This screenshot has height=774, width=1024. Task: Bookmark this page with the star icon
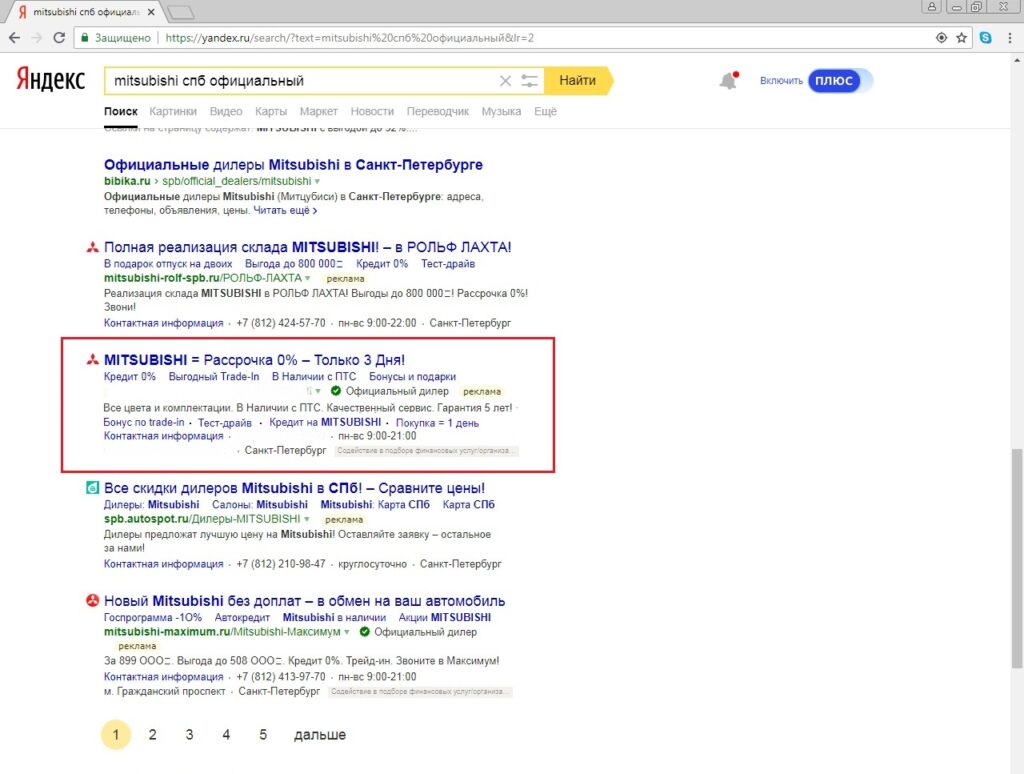click(961, 38)
